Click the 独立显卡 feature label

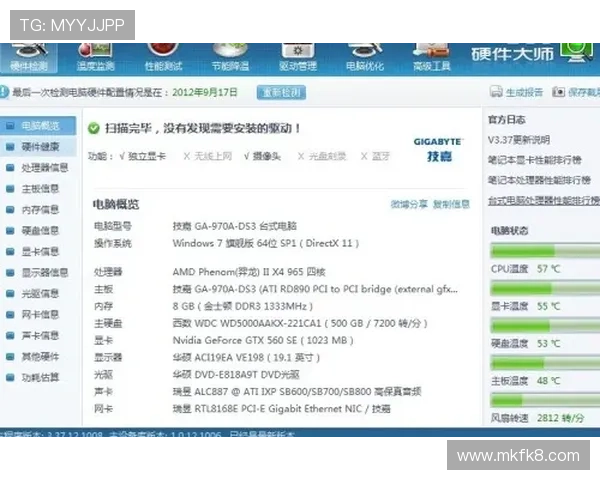[x=147, y=156]
